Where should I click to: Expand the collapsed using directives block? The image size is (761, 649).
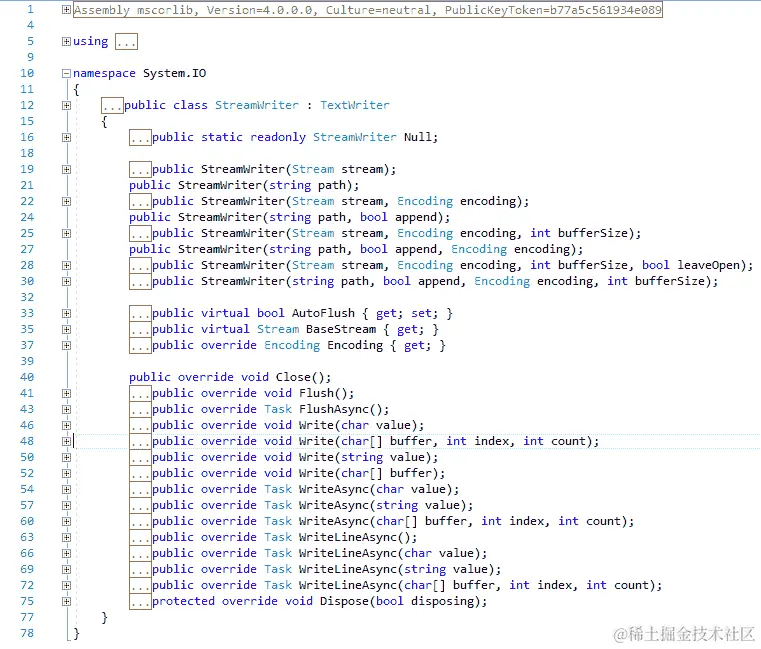66,42
